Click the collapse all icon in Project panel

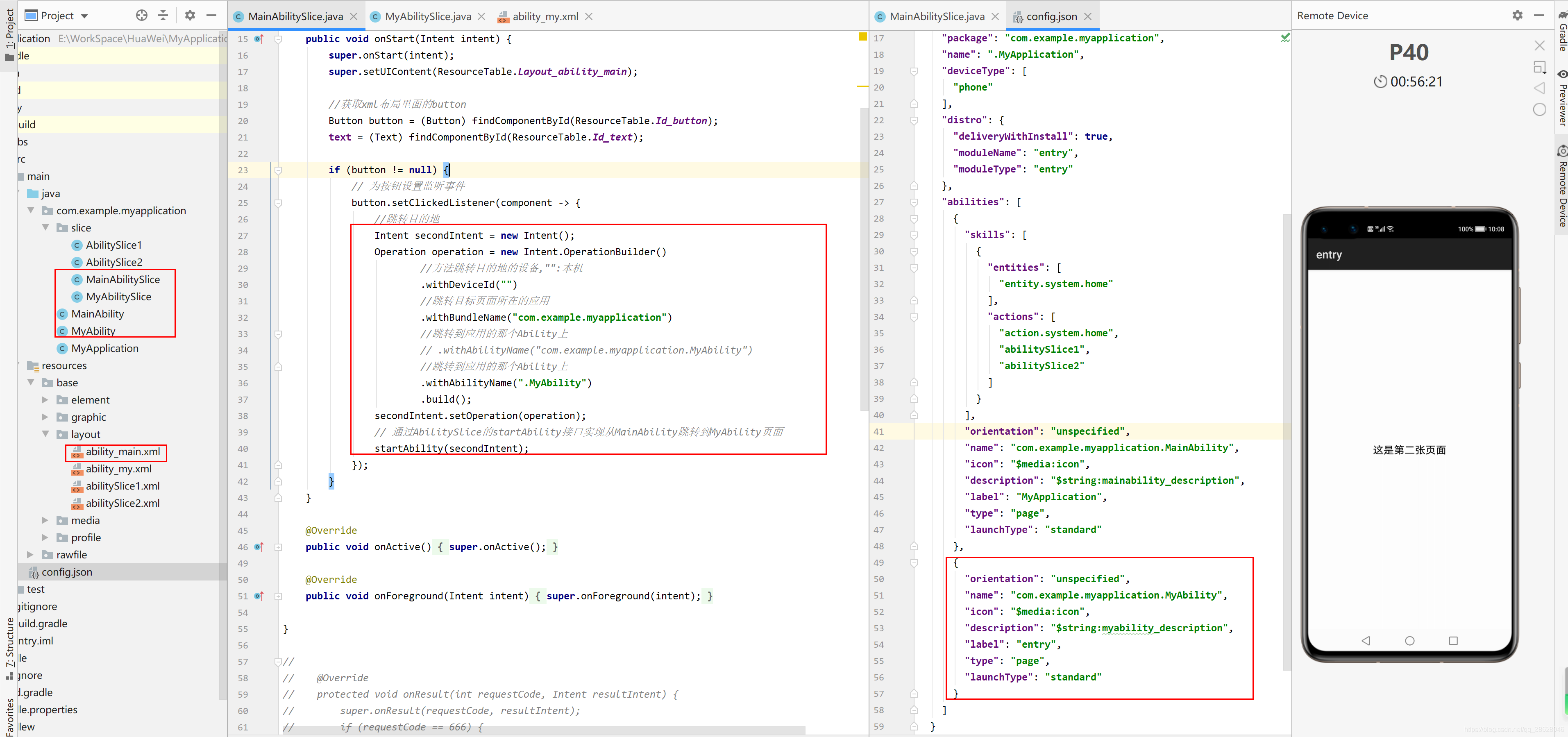tap(163, 15)
